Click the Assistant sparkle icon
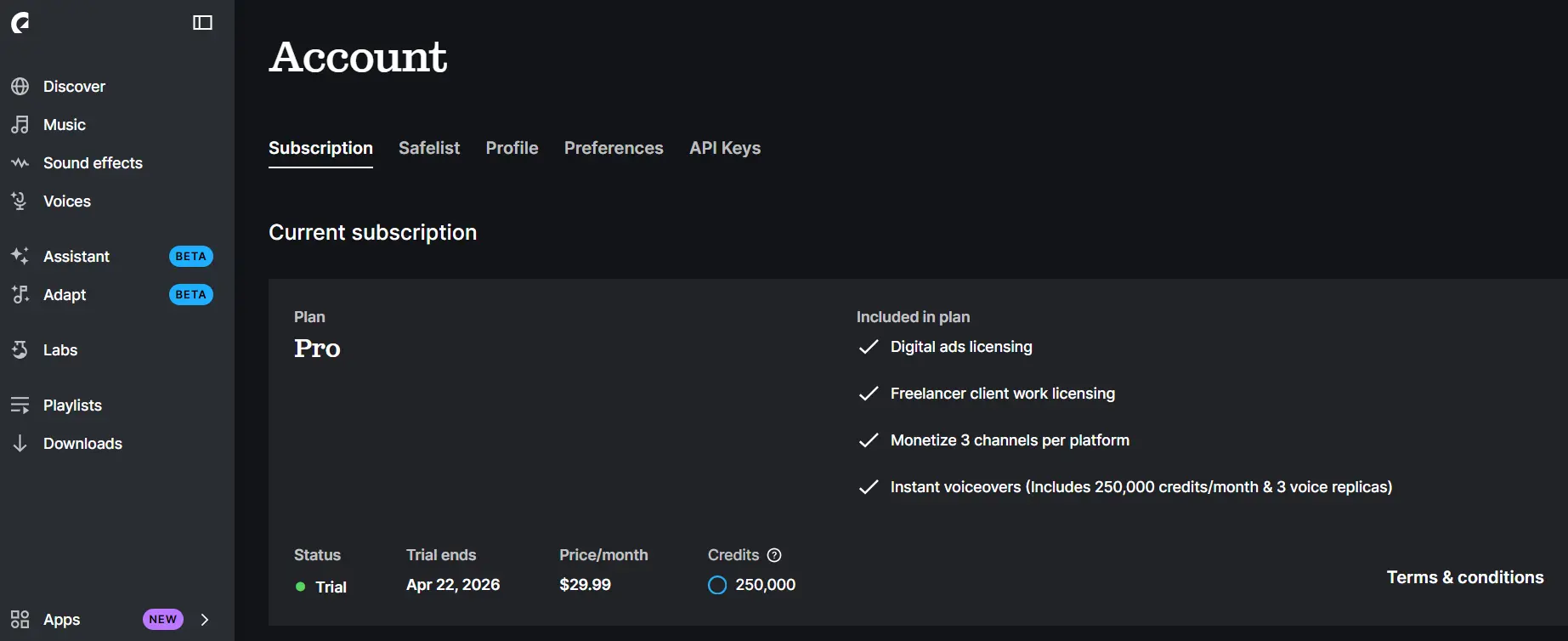The height and width of the screenshot is (641, 1568). click(20, 257)
